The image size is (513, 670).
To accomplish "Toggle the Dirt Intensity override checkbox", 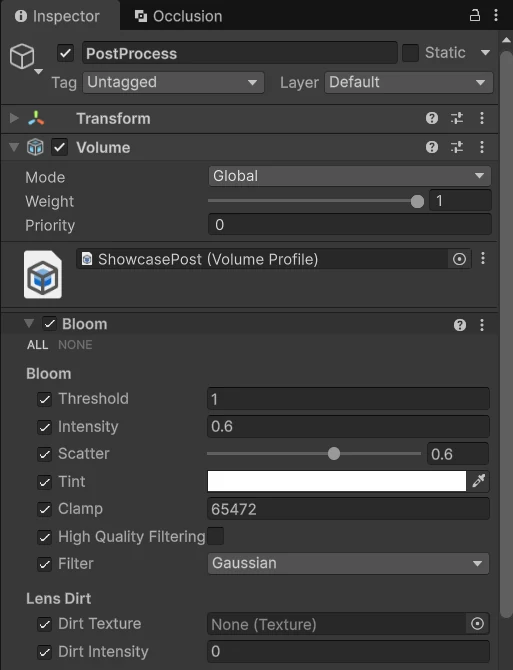I will coord(44,652).
